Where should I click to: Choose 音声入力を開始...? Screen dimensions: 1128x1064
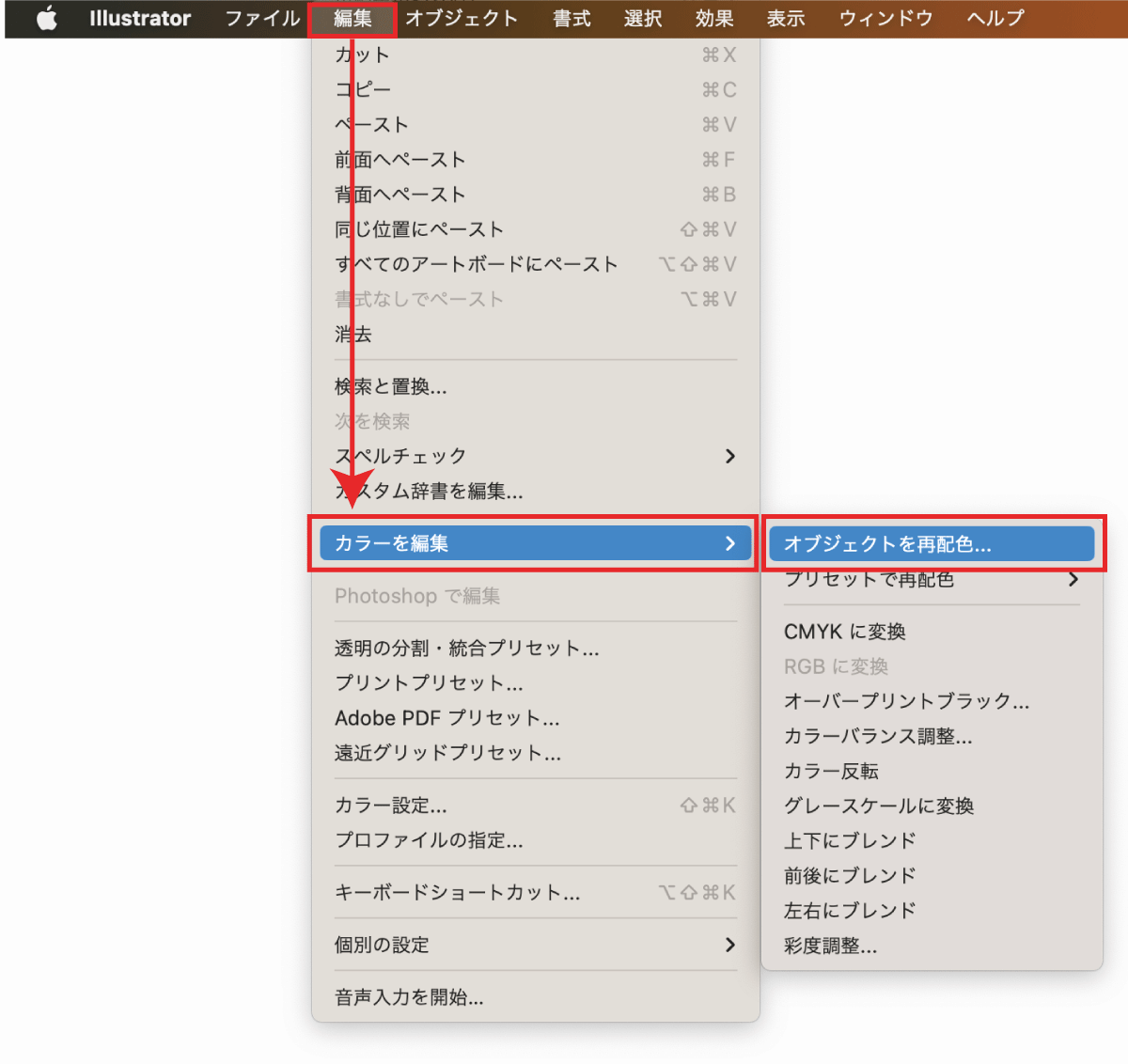pos(536,998)
